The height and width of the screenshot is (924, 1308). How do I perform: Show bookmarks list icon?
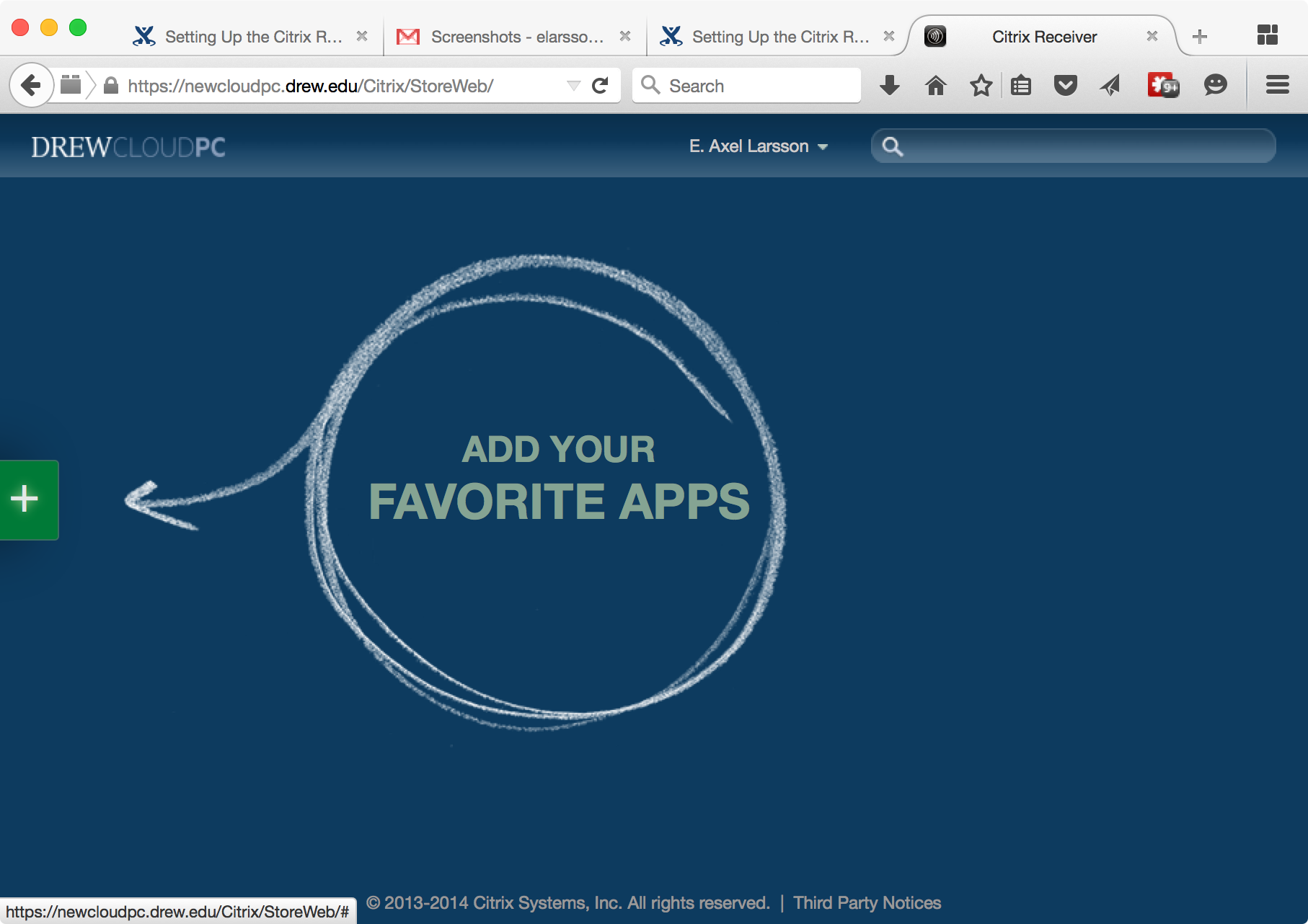point(1021,86)
